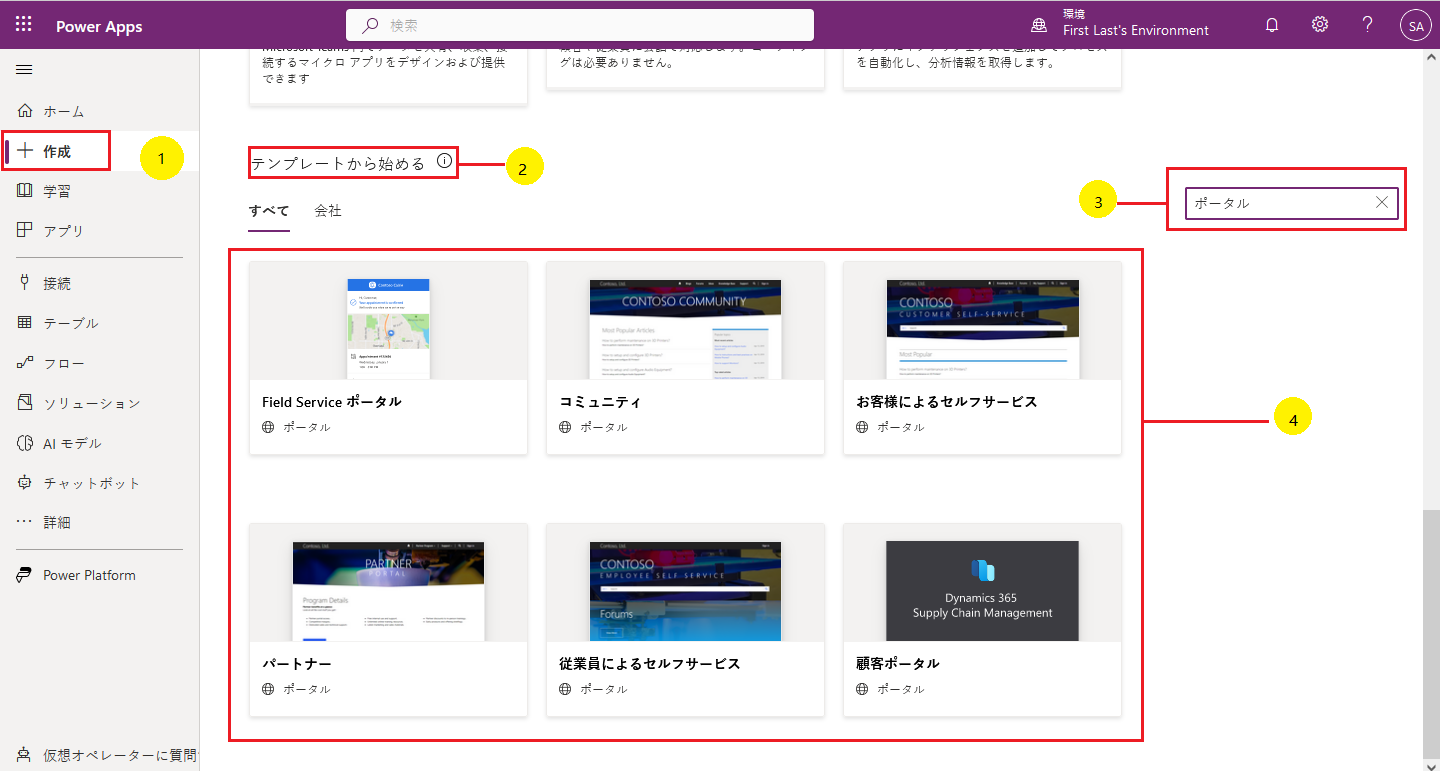Click the info icon beside テンプレートから始める

point(445,161)
